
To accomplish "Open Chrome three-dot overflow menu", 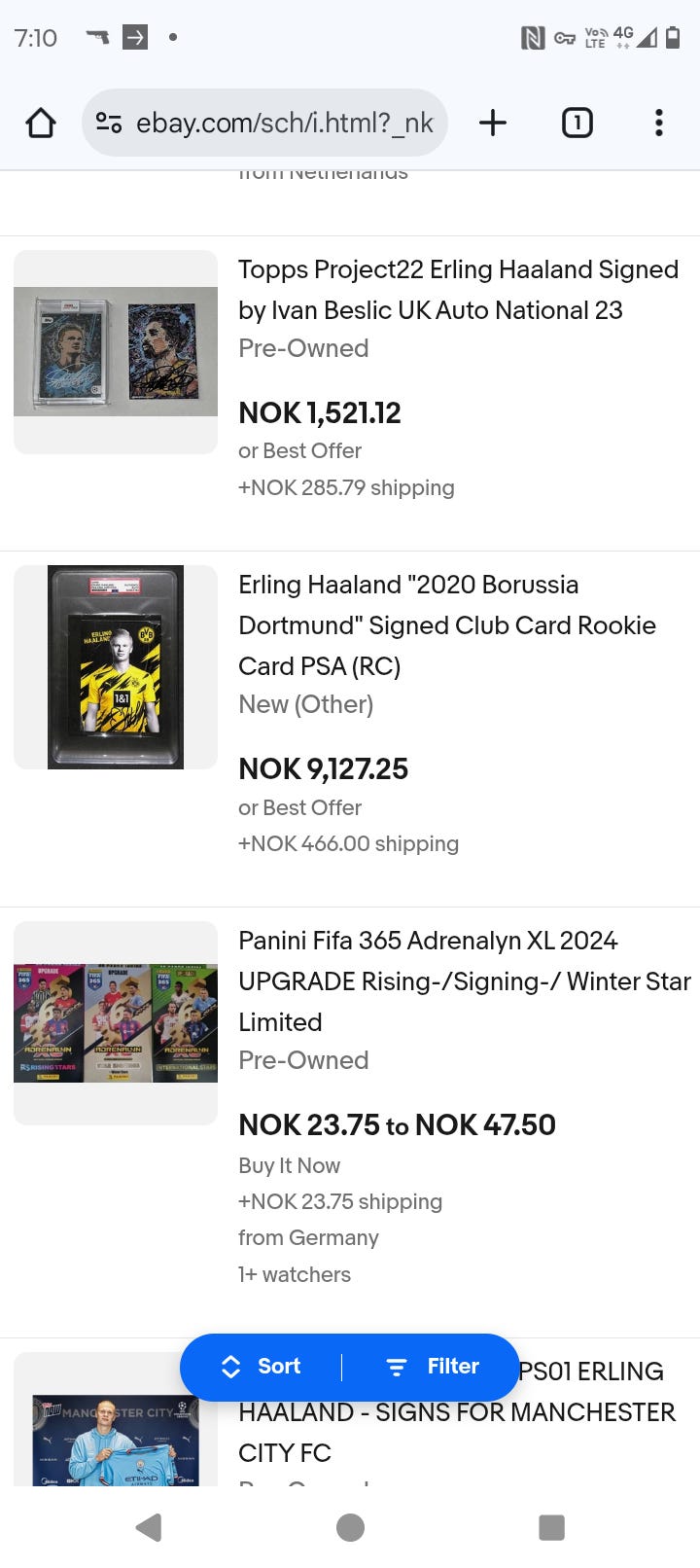I will tap(658, 124).
